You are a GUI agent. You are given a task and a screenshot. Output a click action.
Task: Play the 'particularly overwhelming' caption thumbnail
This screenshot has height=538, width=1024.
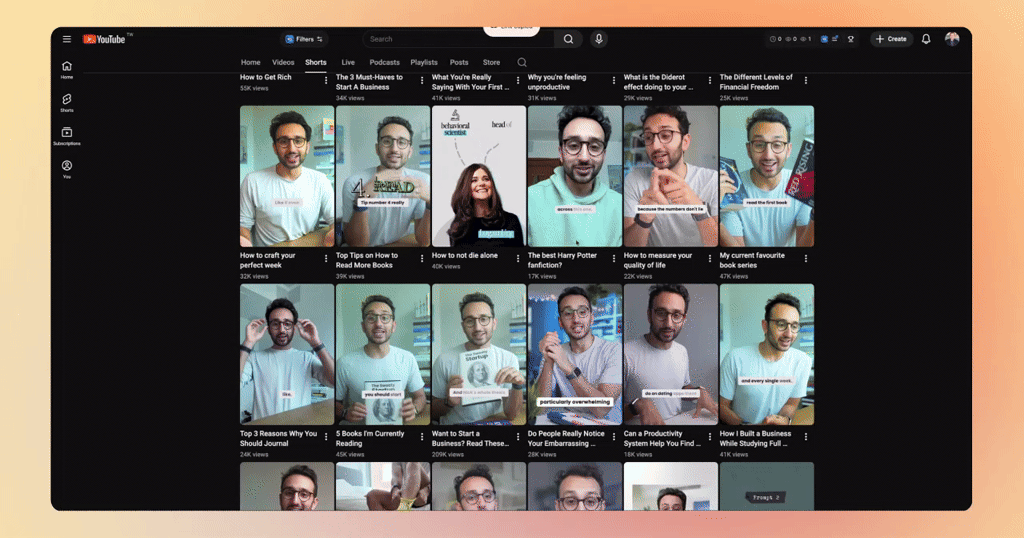click(x=575, y=355)
